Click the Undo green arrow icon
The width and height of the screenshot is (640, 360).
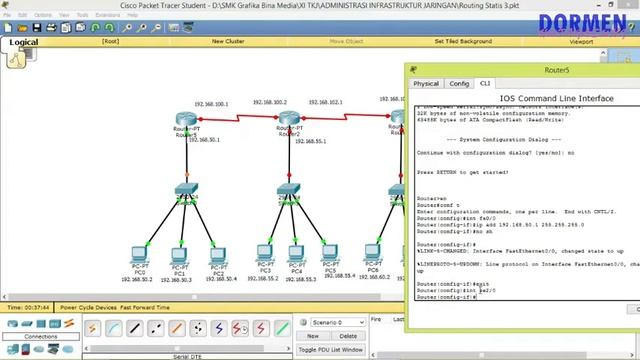pos(95,28)
